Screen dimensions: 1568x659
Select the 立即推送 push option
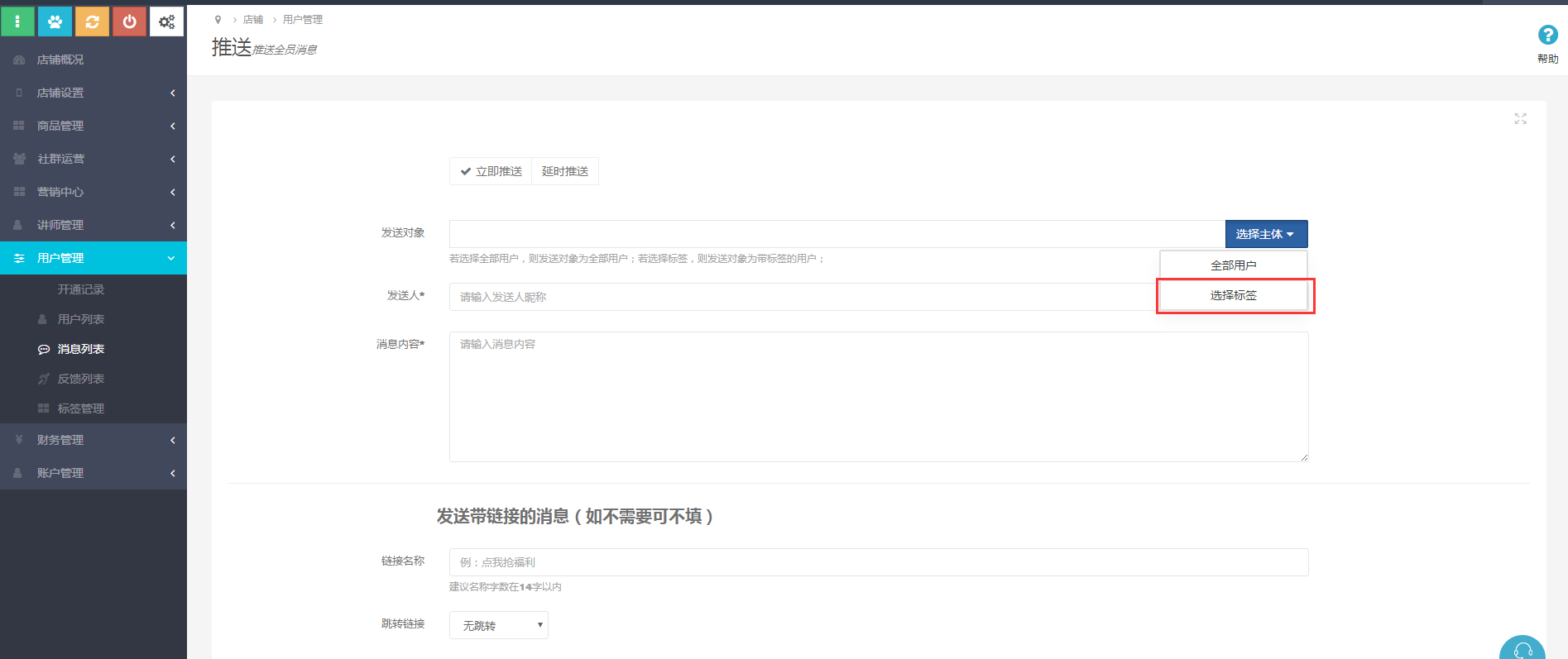(x=491, y=171)
